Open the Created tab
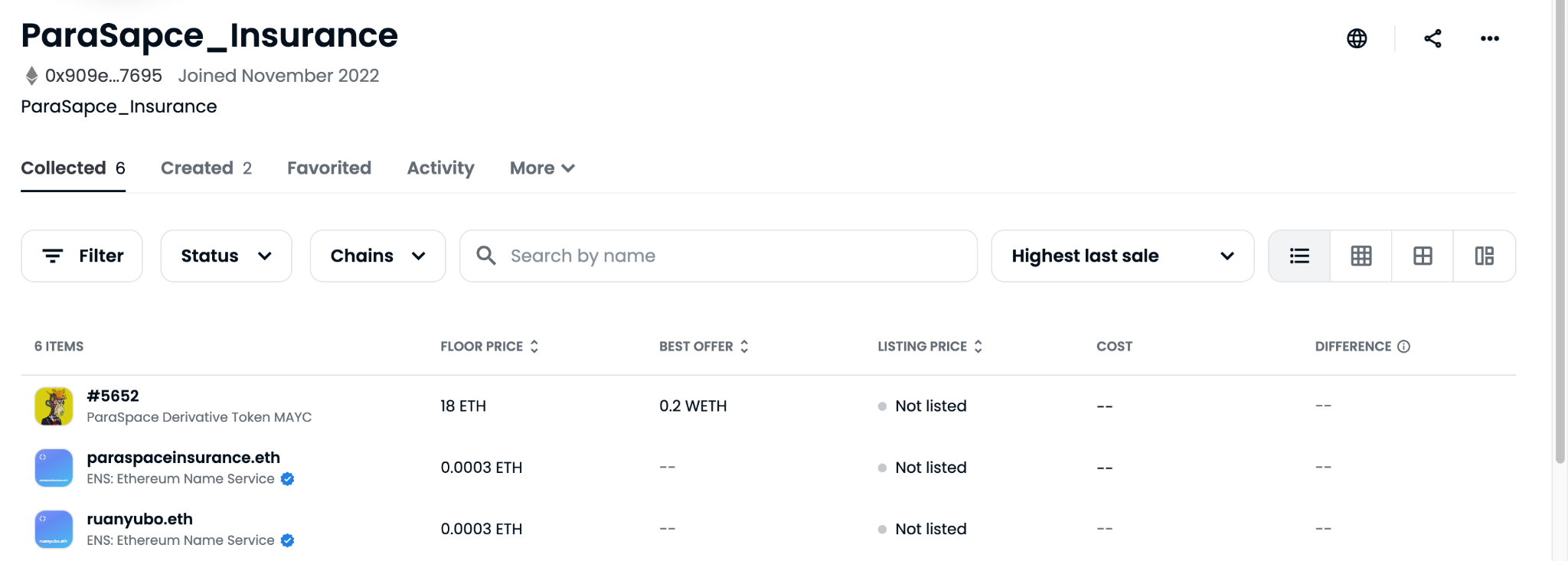The height and width of the screenshot is (561, 1568). coord(206,168)
